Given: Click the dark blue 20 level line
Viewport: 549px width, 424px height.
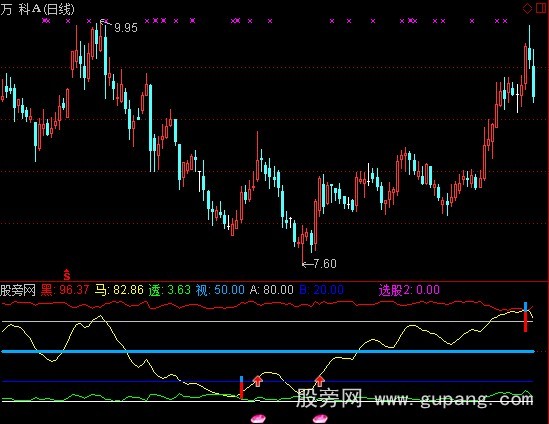Looking at the screenshot, I should tap(268, 381).
